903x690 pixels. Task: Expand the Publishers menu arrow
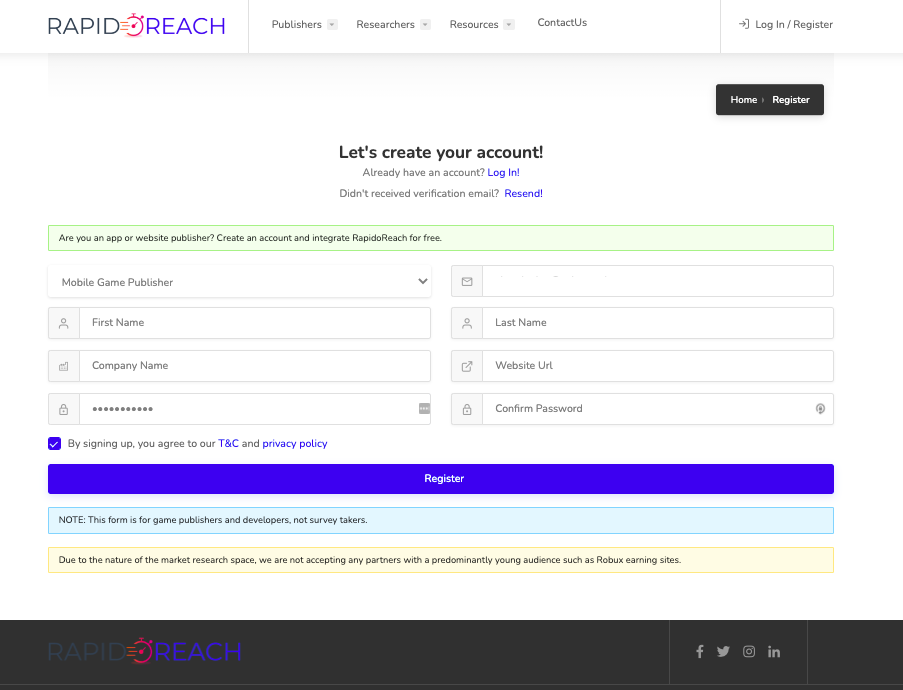pyautogui.click(x=332, y=25)
